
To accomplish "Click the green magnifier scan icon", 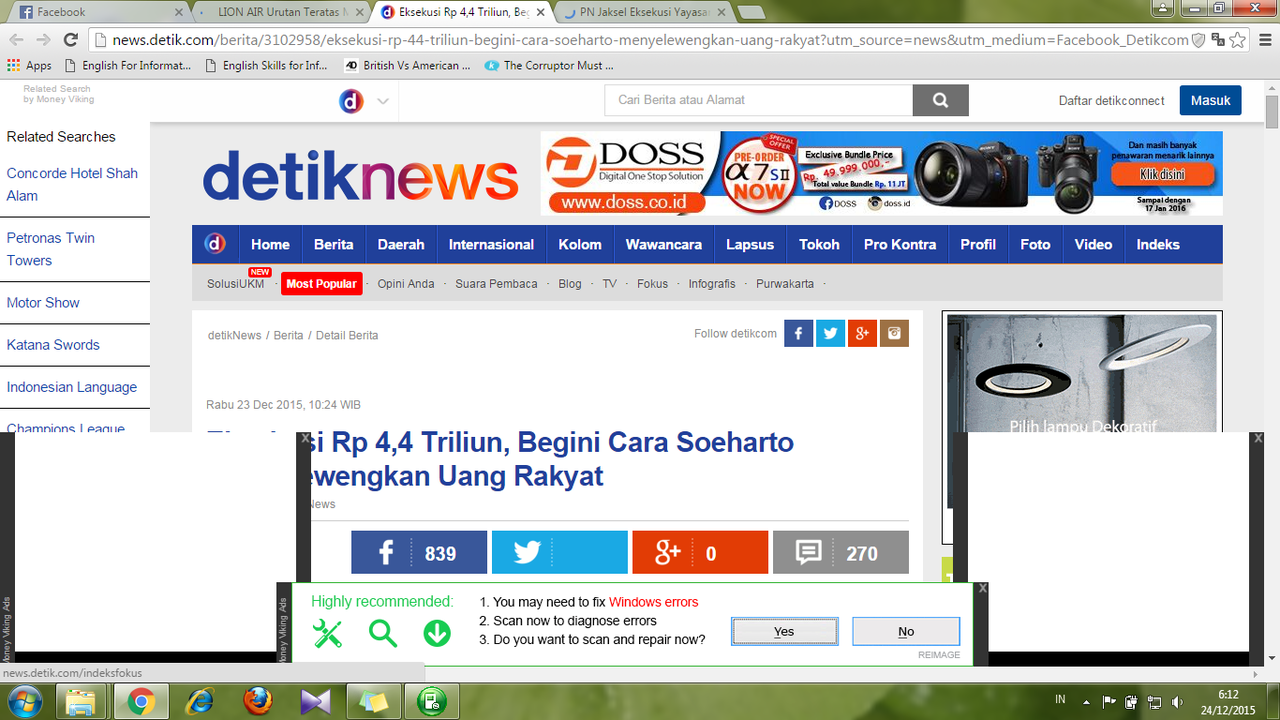I will point(382,633).
